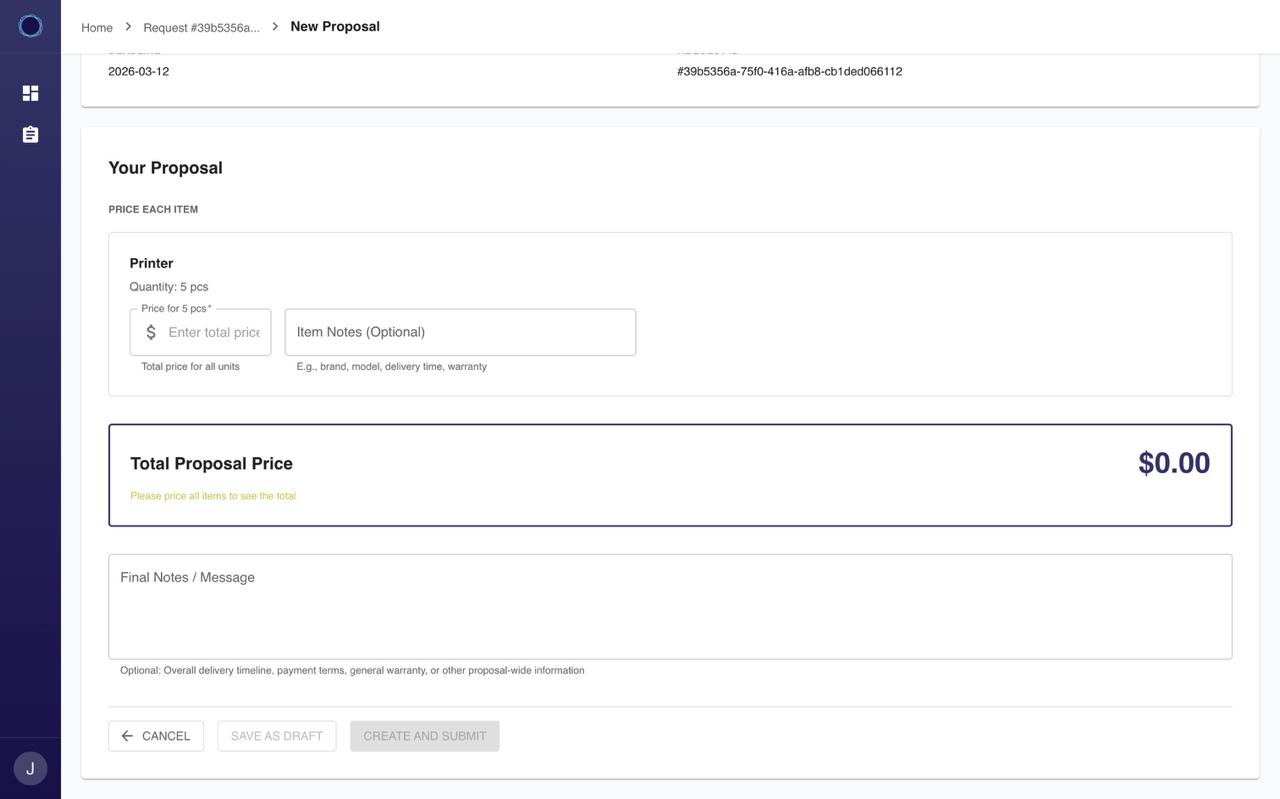This screenshot has width=1280, height=799.
Task: Click the CREATE AND SUBMIT button
Action: point(425,736)
